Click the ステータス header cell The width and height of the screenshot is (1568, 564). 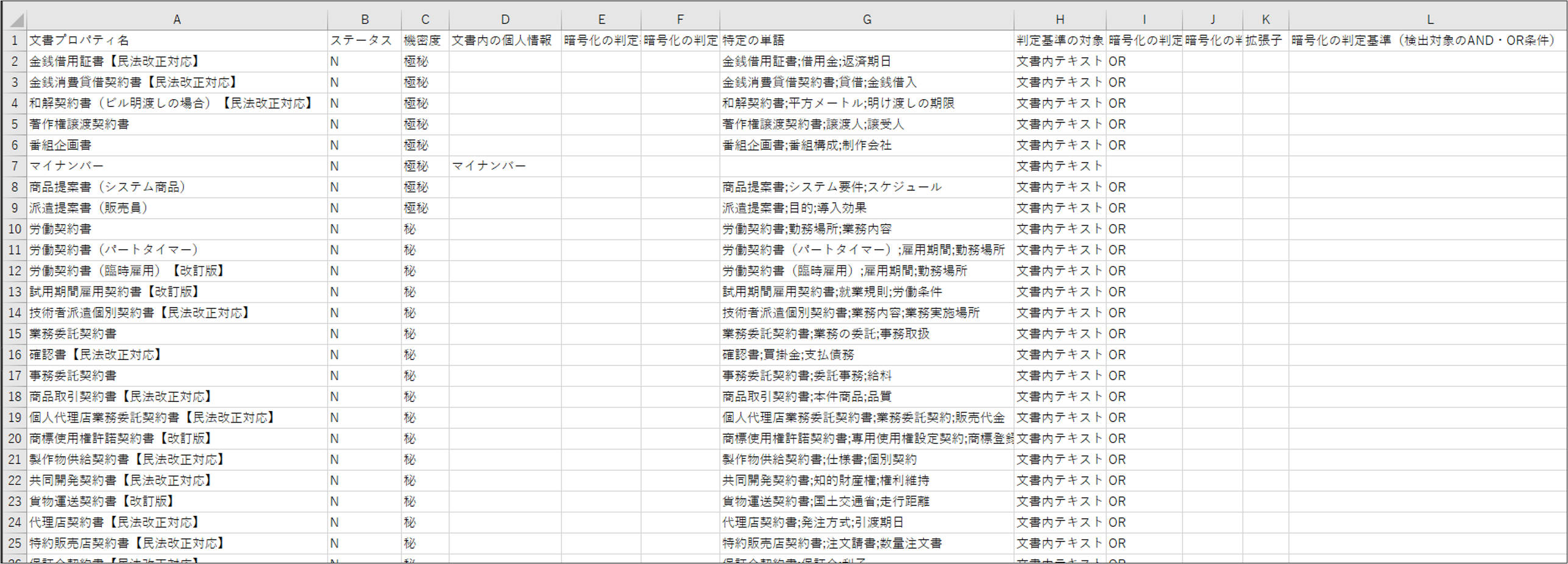coord(364,41)
